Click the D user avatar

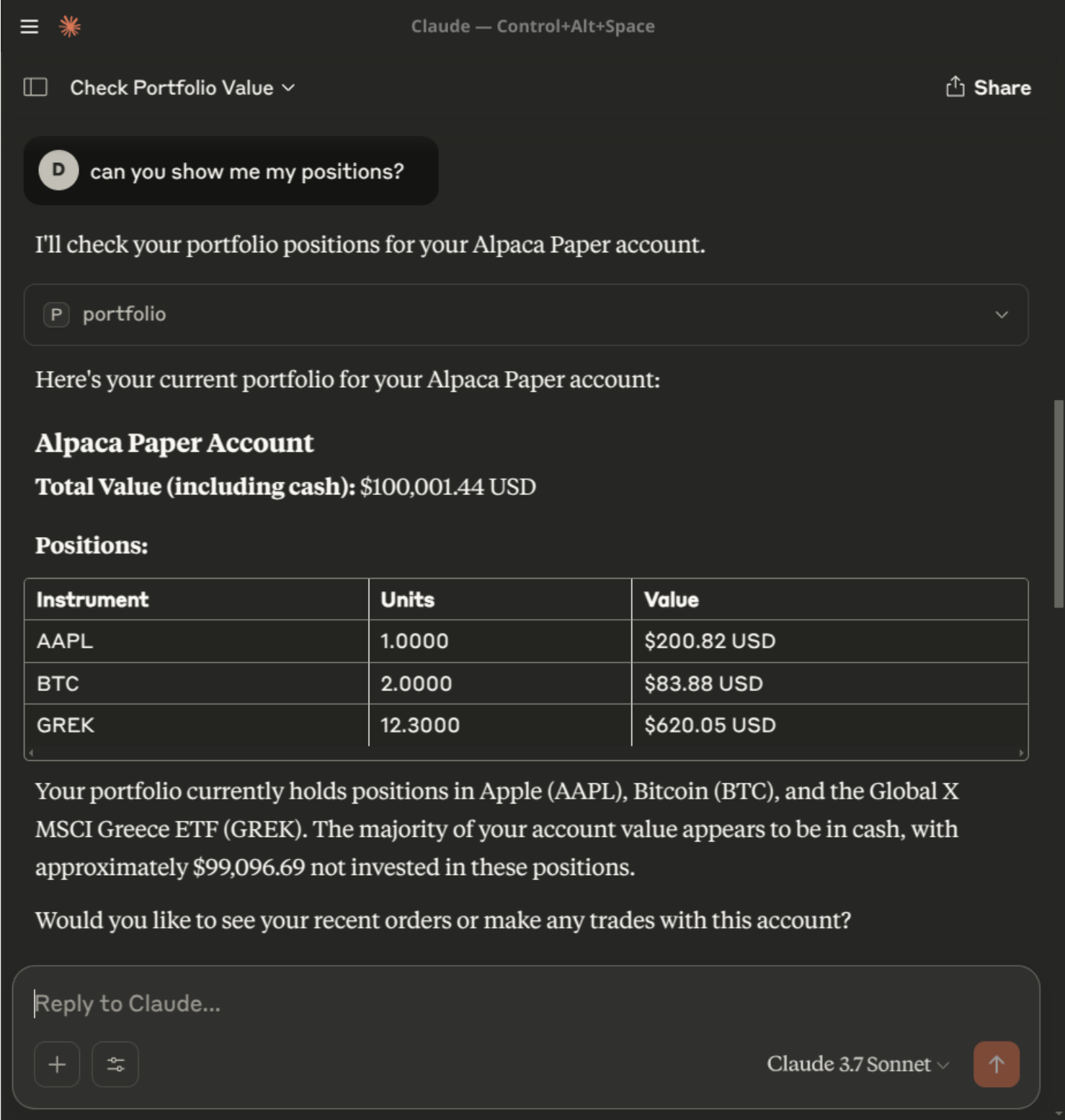click(x=58, y=171)
